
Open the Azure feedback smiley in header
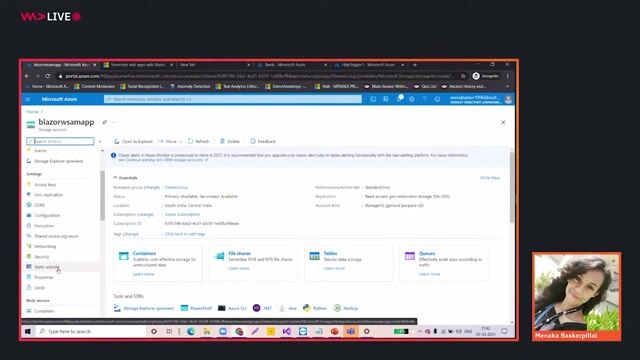437,99
